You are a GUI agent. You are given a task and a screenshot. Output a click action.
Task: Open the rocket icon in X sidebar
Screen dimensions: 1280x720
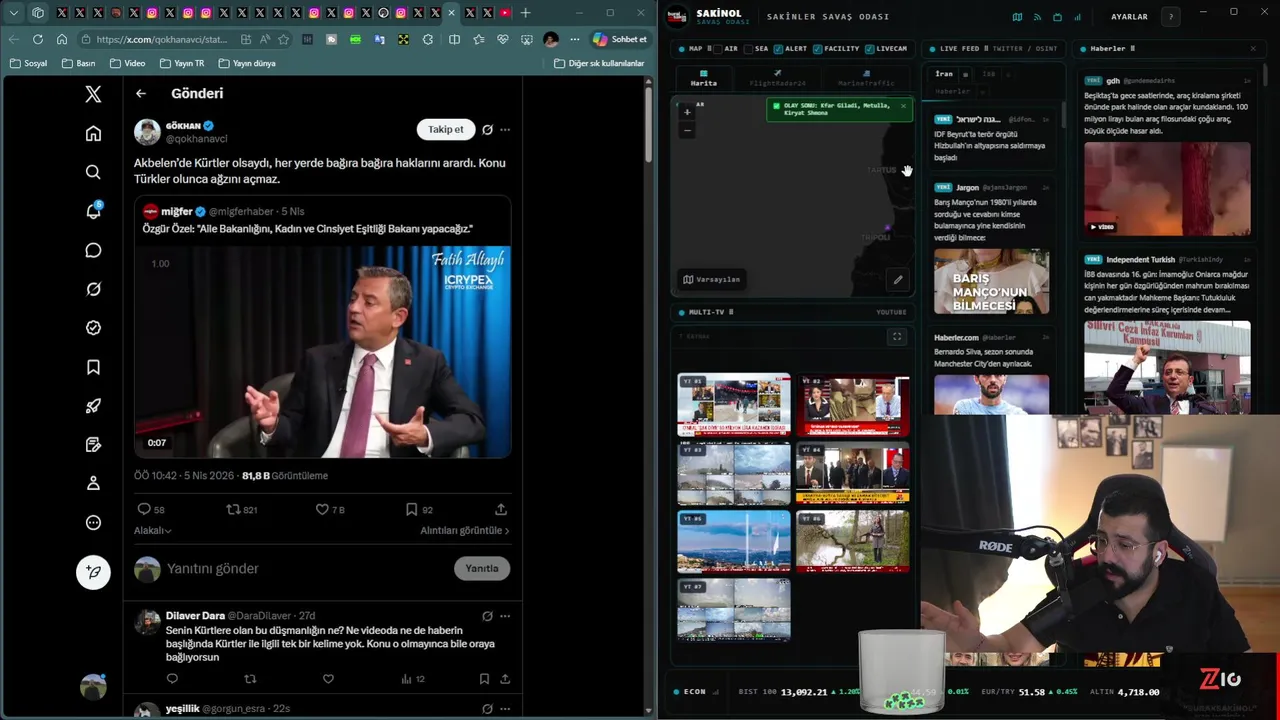93,406
